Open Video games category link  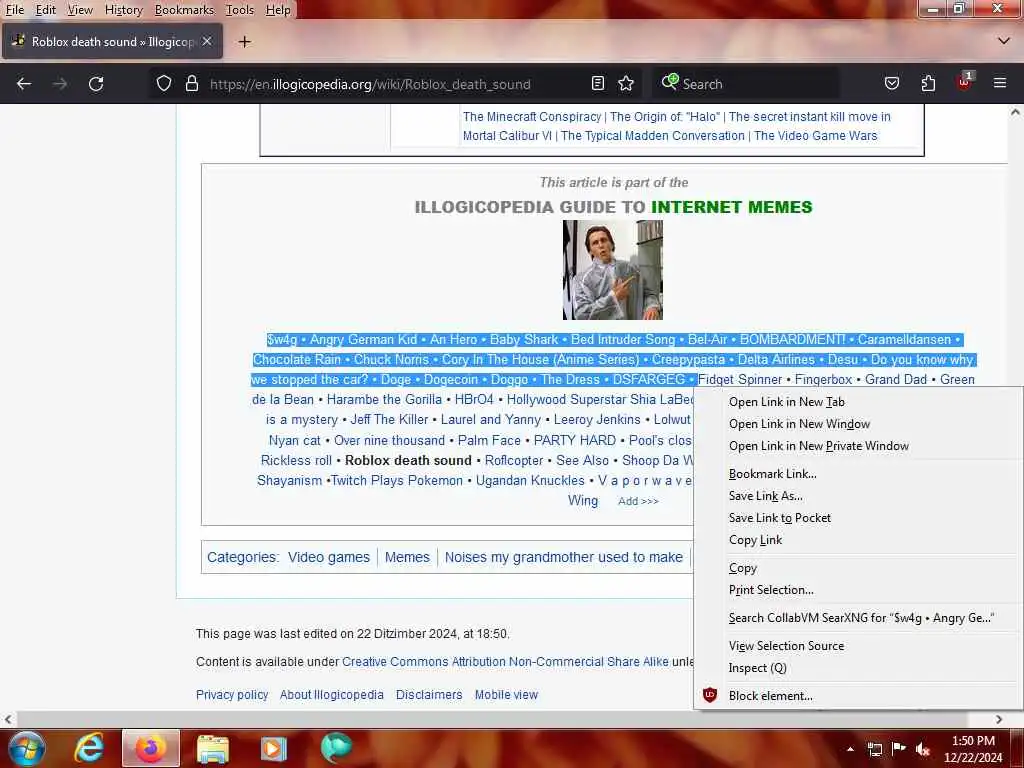pyautogui.click(x=328, y=557)
